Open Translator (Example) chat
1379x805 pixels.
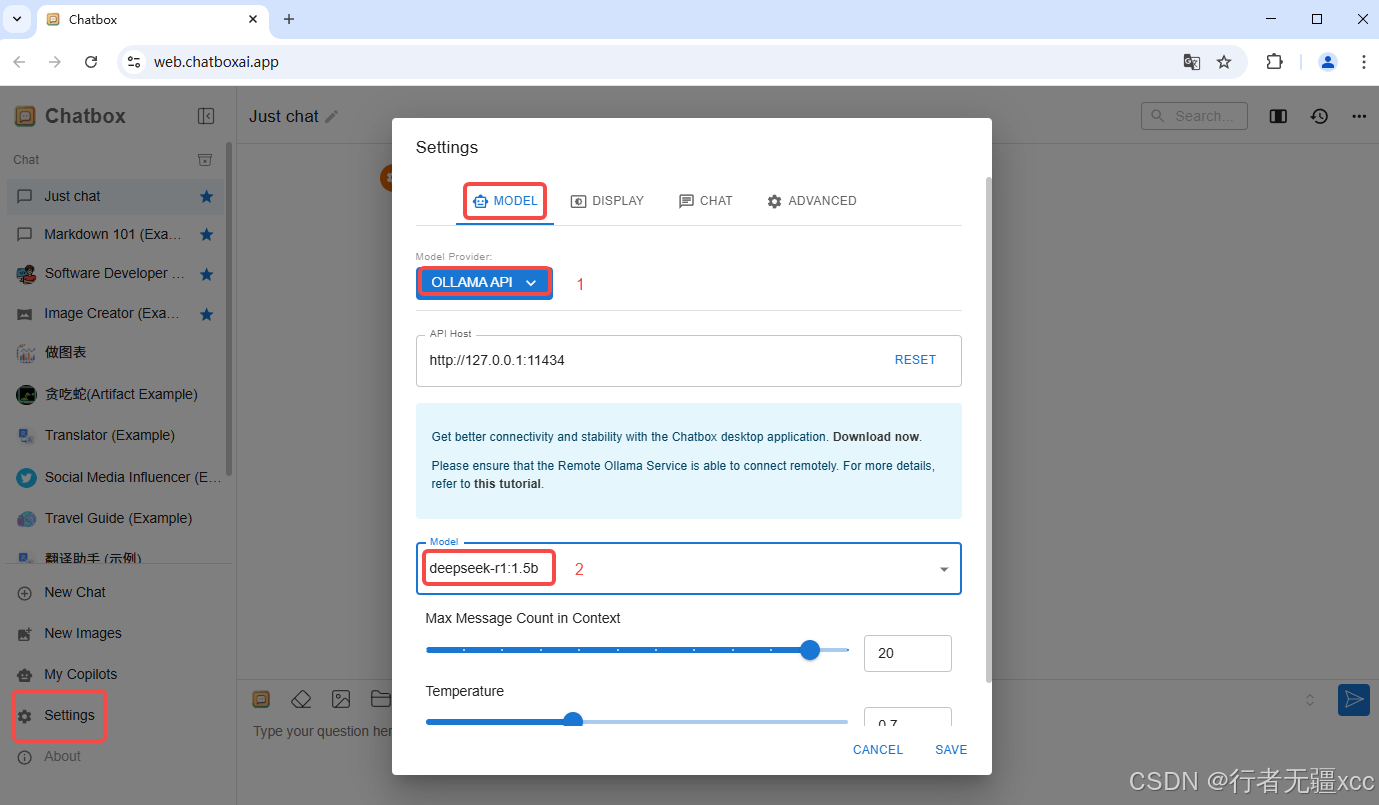(x=115, y=436)
